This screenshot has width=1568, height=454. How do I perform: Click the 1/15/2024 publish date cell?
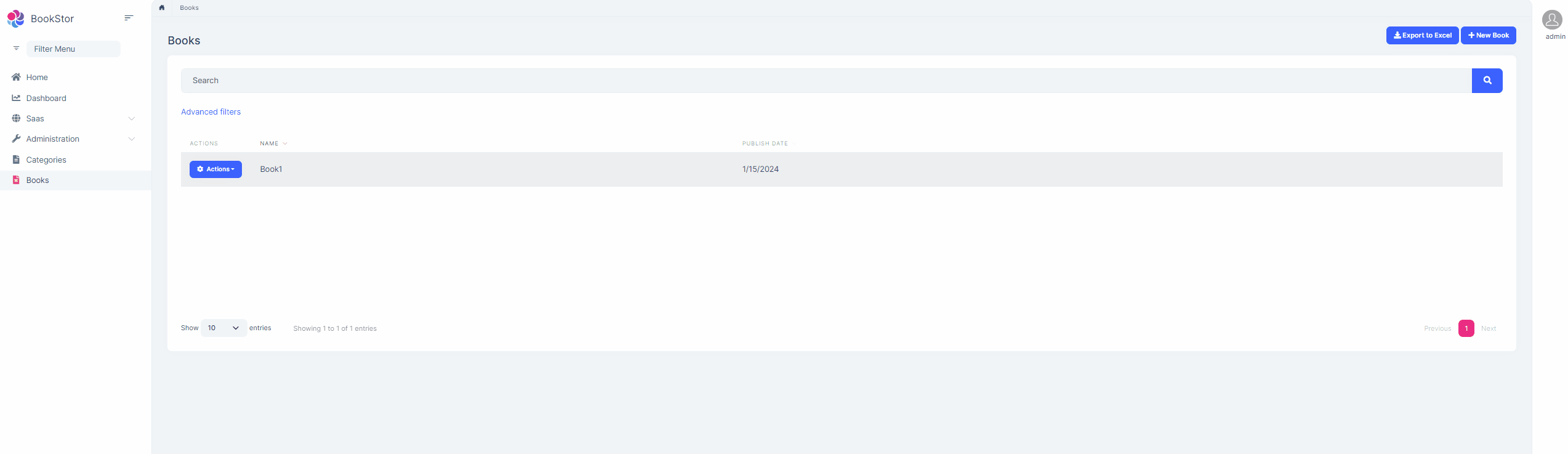(x=760, y=169)
